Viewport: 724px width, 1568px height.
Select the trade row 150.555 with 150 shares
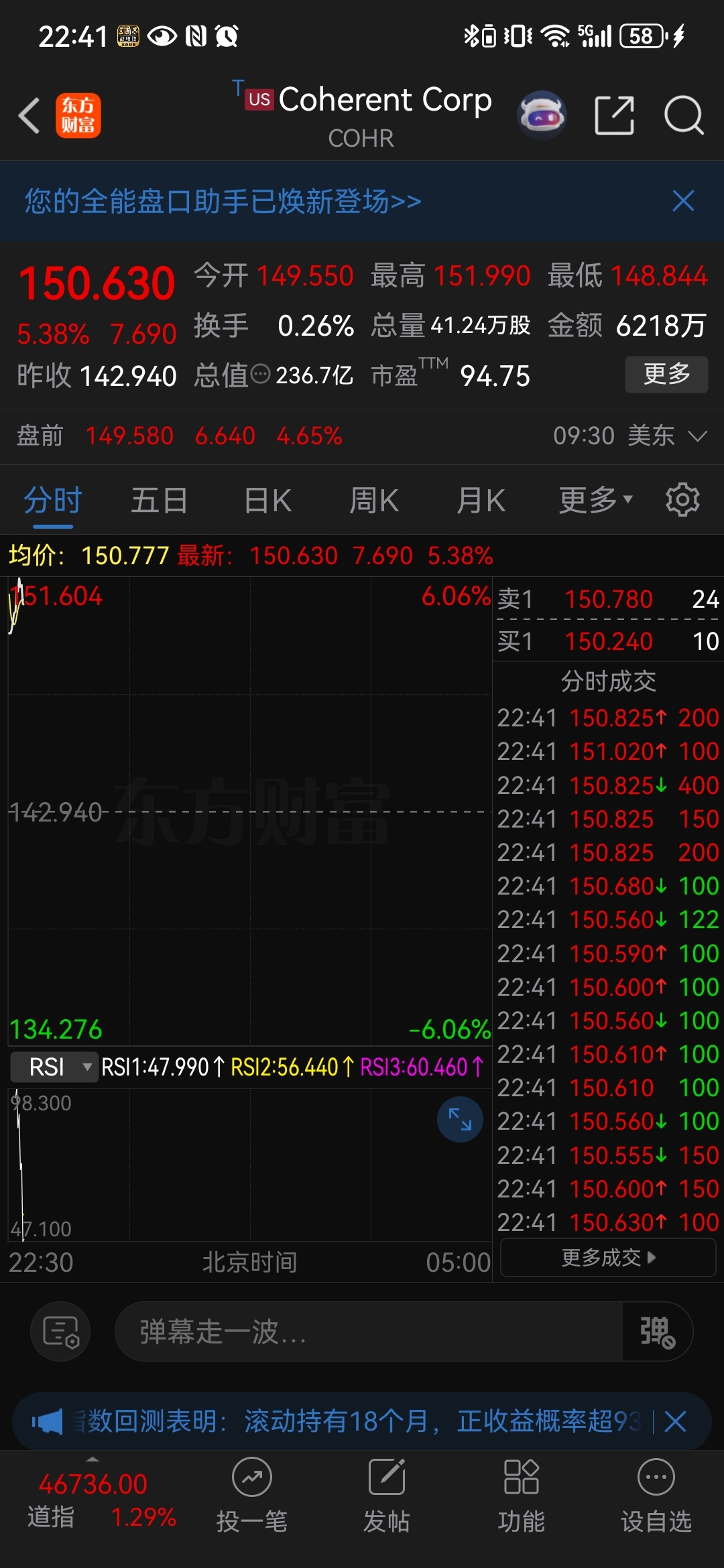608,1155
